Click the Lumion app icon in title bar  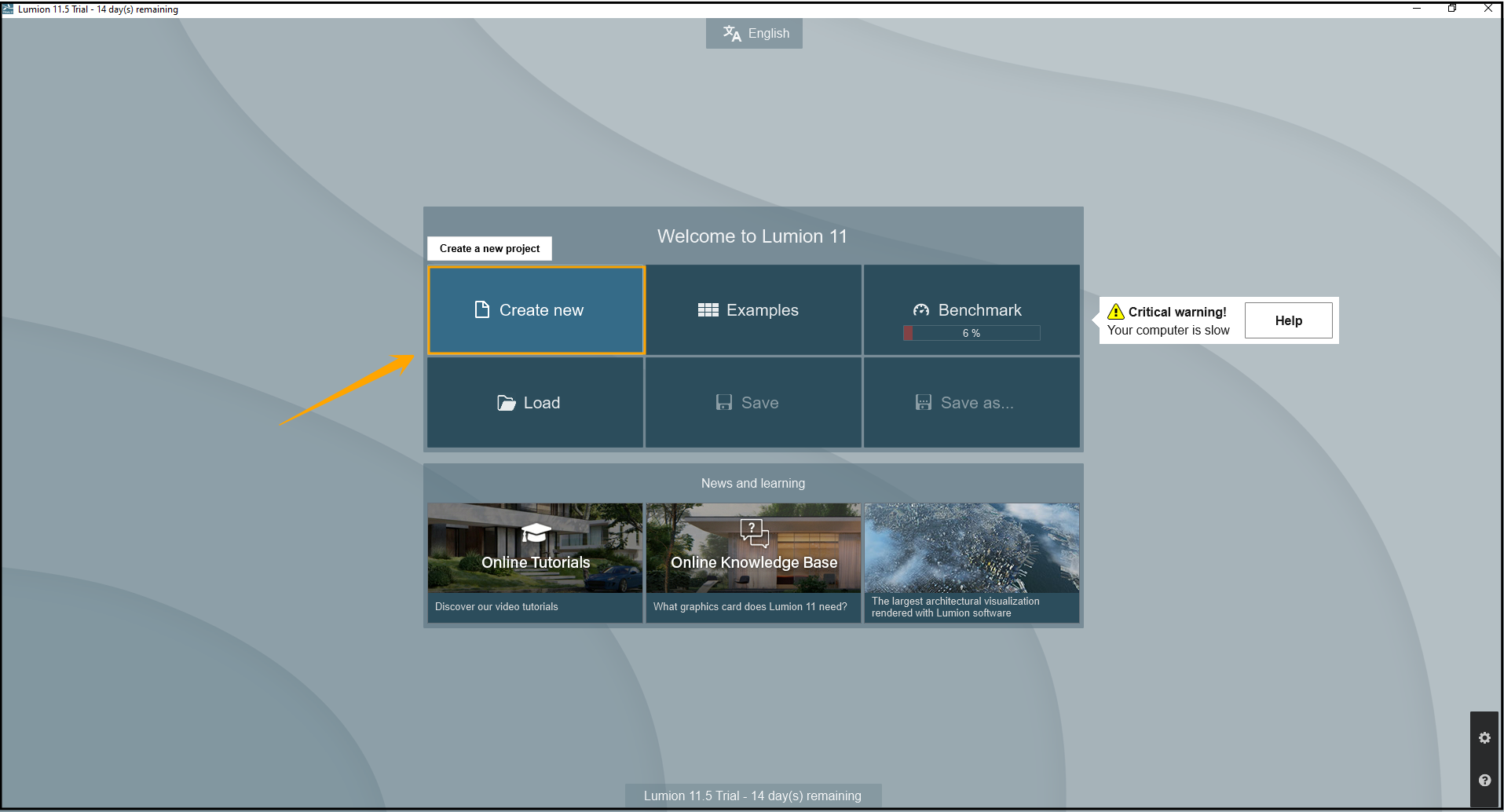(8, 9)
